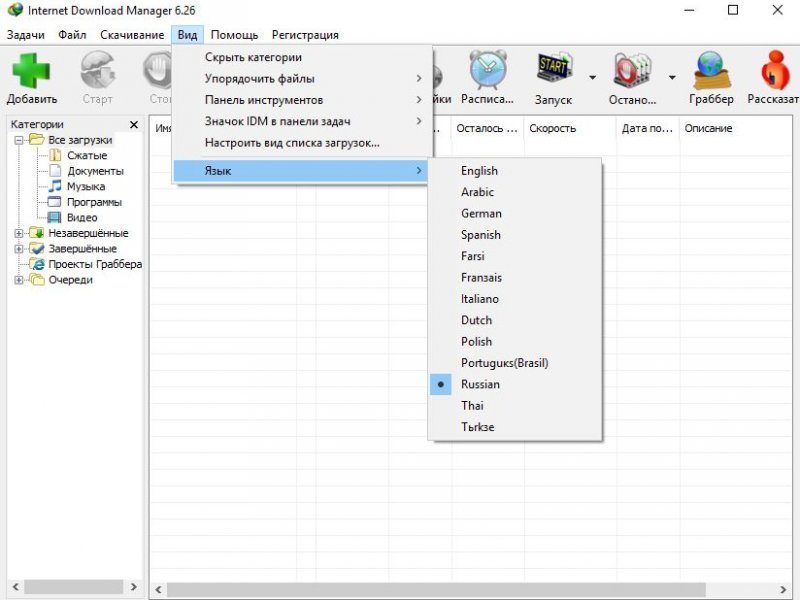The height and width of the screenshot is (600, 800).
Task: Switch language to English
Action: tap(515, 171)
